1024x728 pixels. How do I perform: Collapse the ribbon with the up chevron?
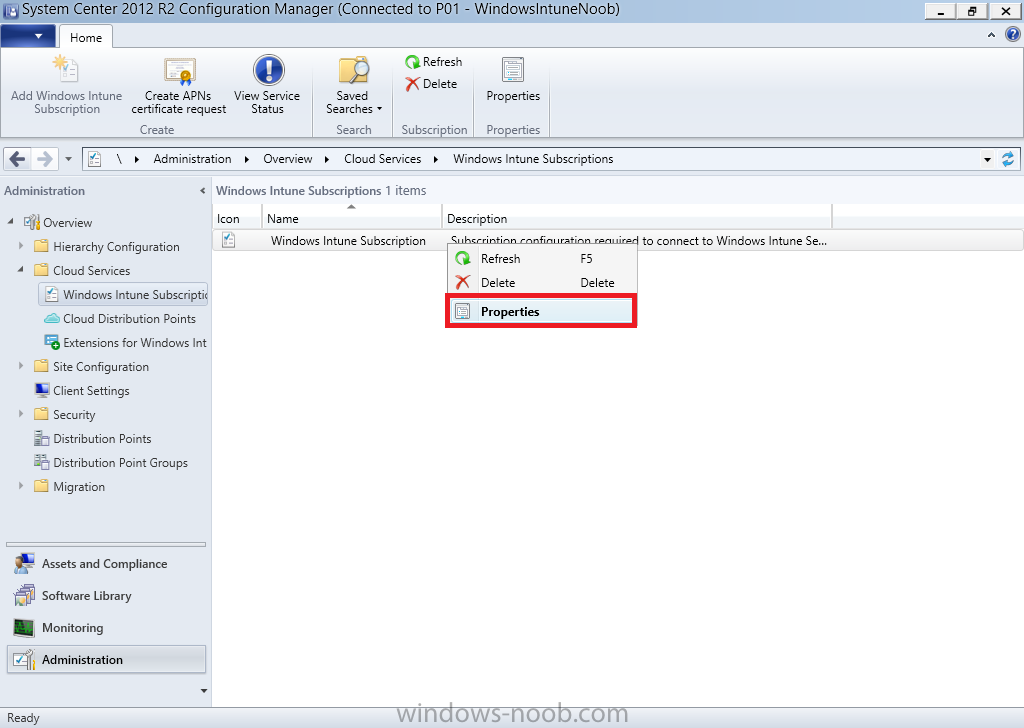(991, 35)
